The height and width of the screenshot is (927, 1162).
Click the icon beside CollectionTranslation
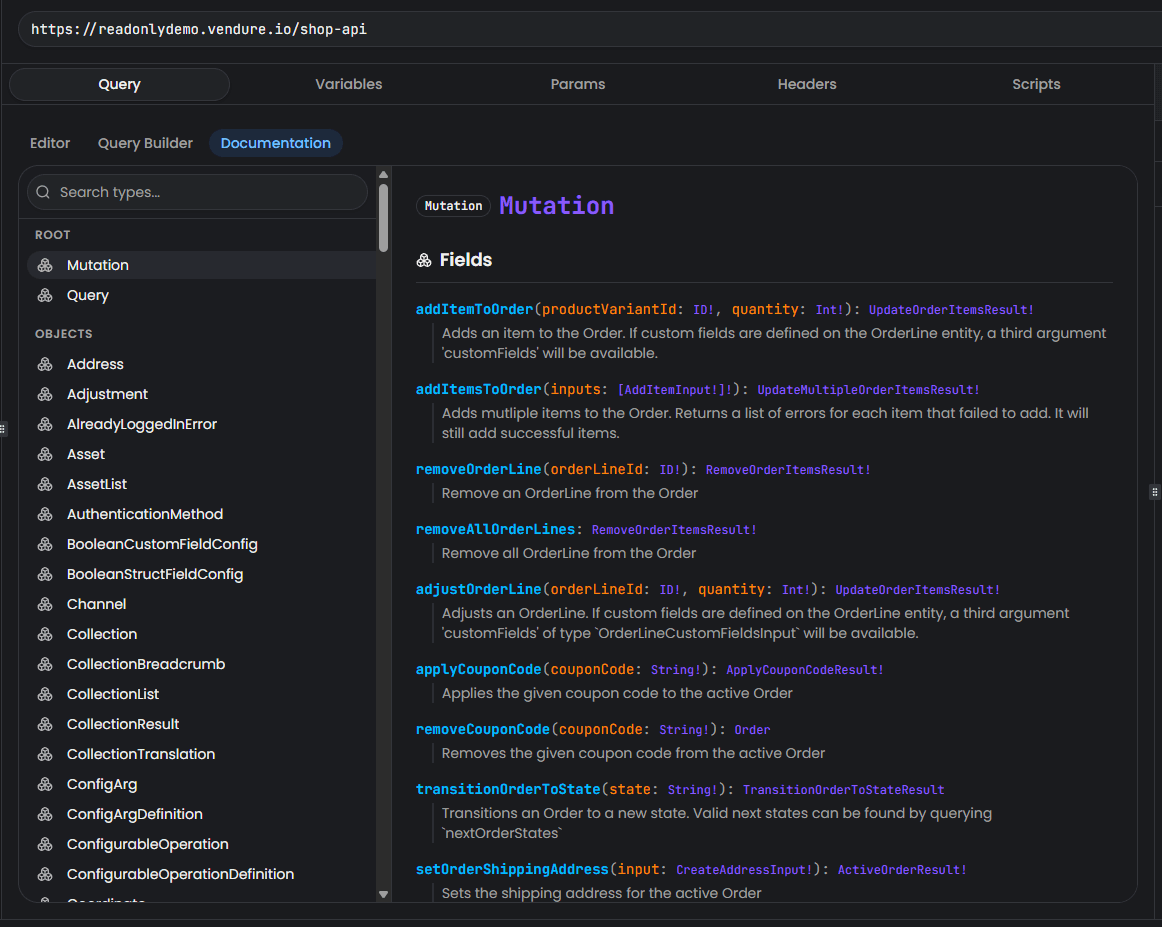[45, 754]
